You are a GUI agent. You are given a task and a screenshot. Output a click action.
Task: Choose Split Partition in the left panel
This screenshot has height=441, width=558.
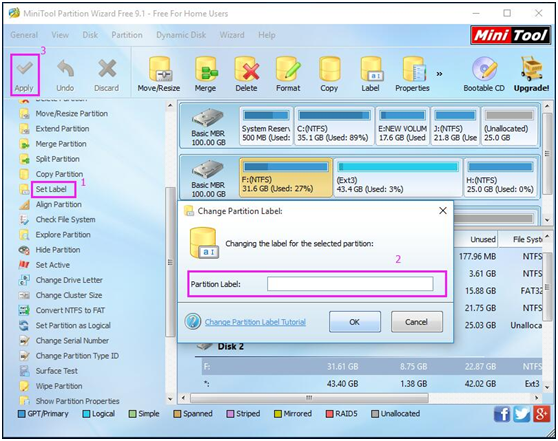point(57,159)
